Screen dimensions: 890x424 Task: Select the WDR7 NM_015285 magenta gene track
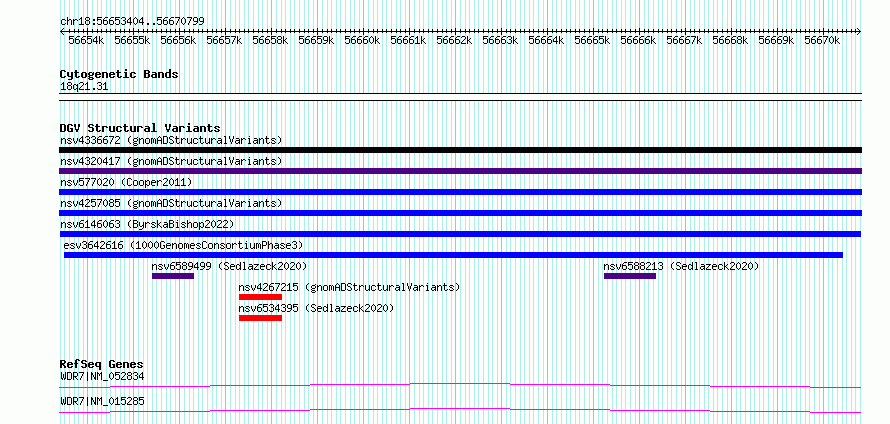click(460, 410)
